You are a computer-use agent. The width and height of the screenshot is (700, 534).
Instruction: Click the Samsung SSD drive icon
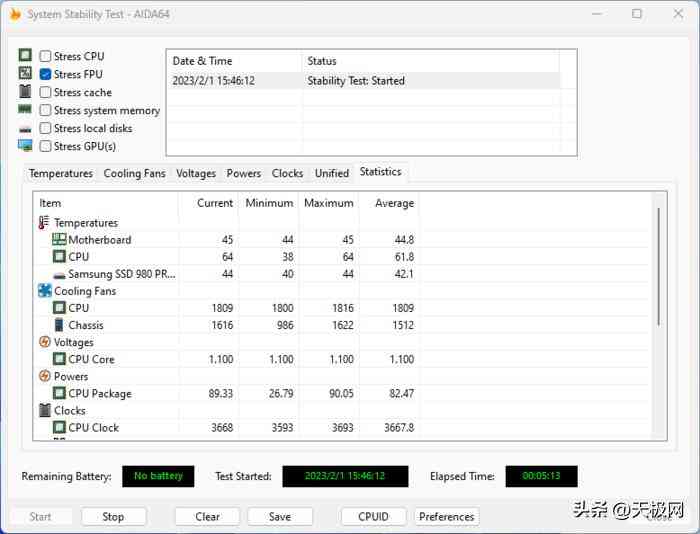coord(59,274)
